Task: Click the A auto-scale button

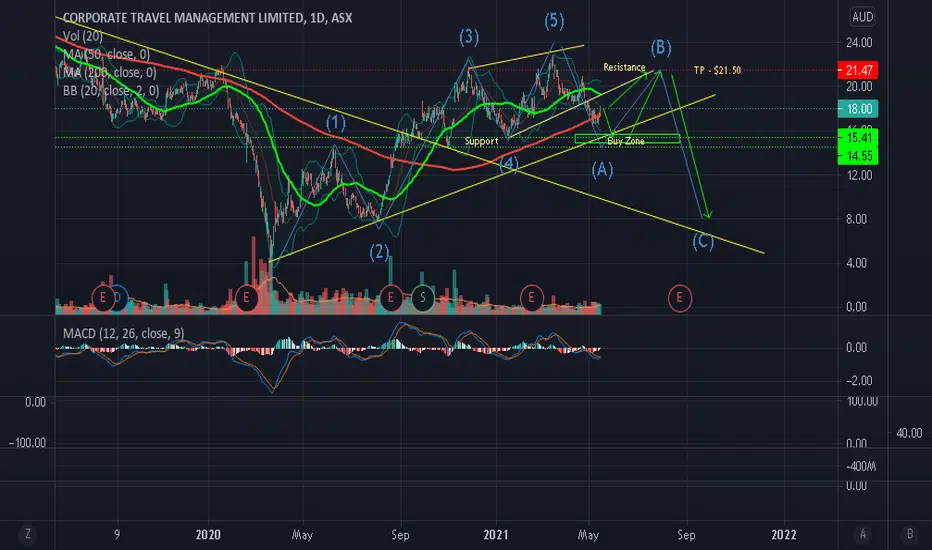Action: [862, 534]
